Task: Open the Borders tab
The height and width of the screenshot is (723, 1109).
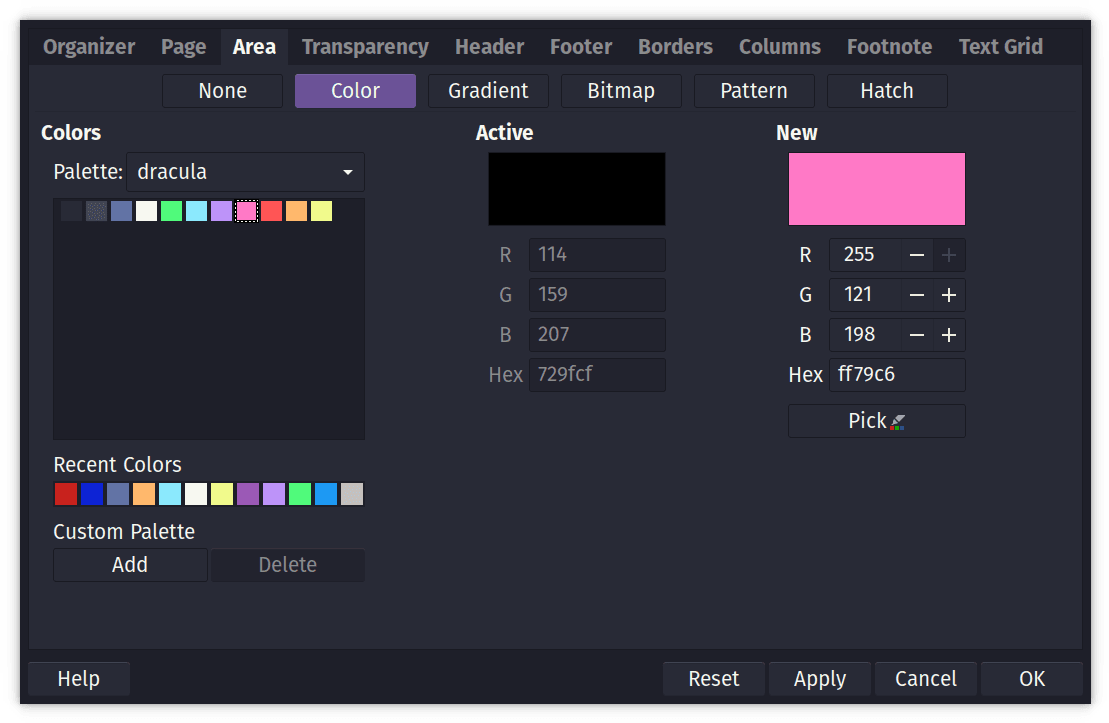Action: tap(675, 46)
